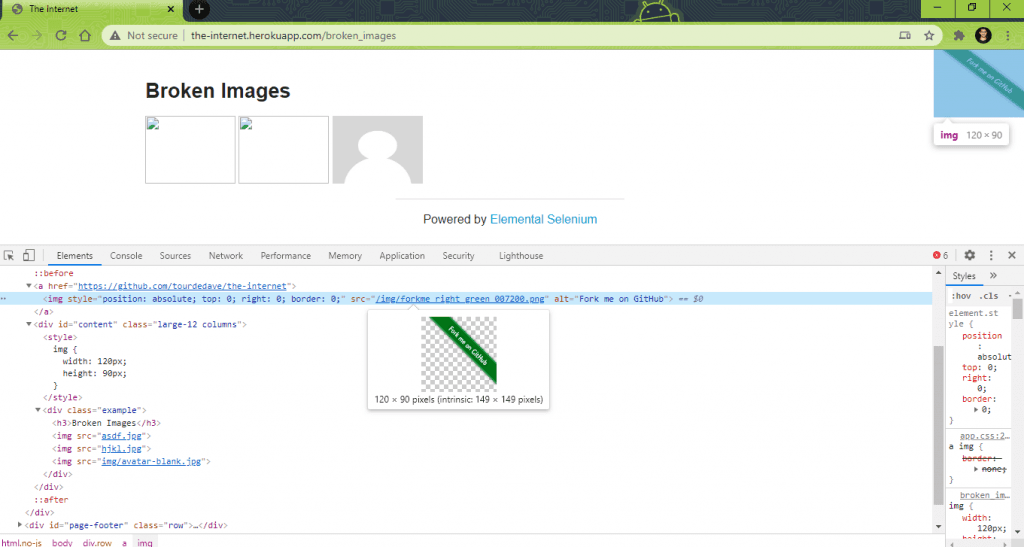
Task: Close The Internet tab
Action: click(170, 9)
